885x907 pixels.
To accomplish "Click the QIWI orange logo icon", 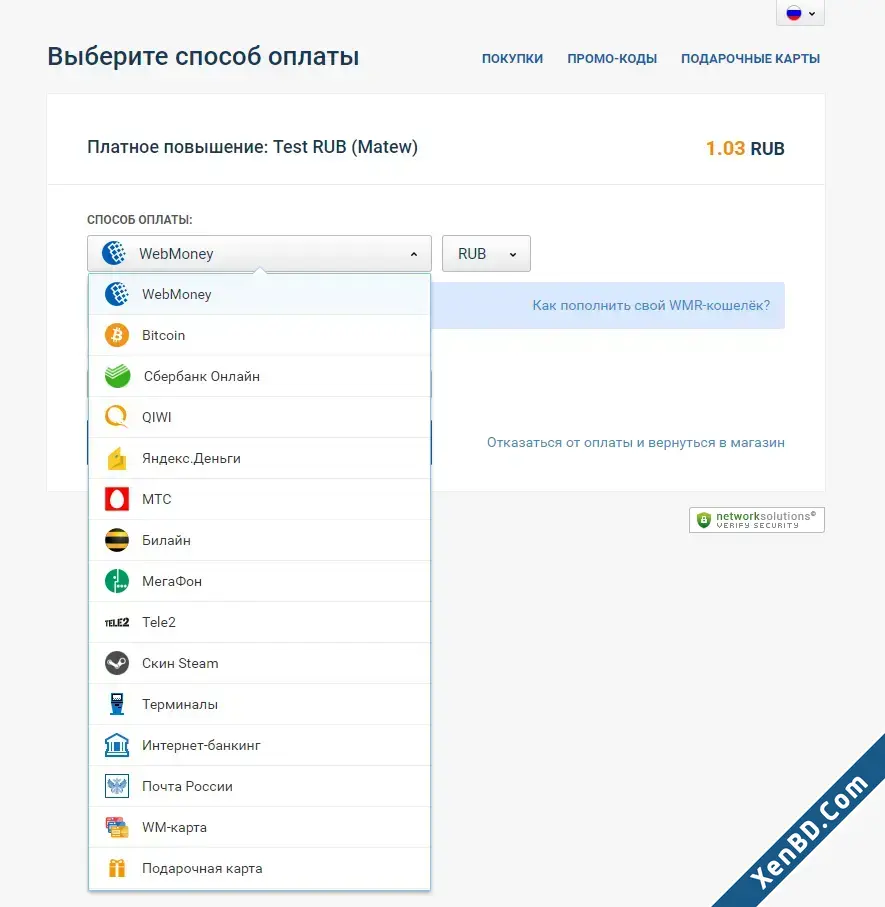I will [116, 417].
